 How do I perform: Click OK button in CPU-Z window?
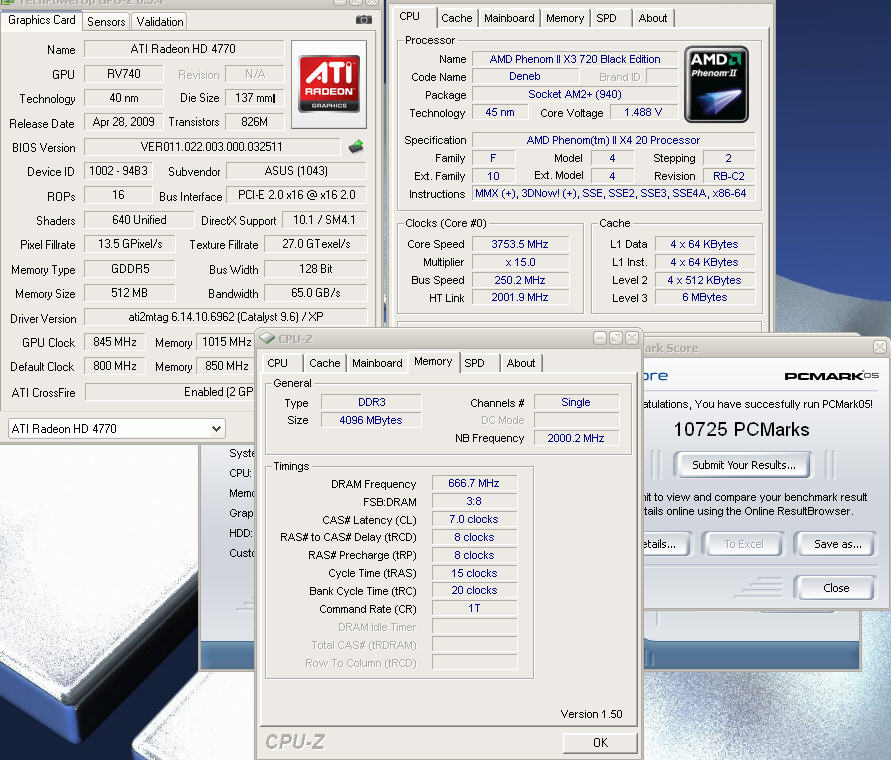coord(600,742)
